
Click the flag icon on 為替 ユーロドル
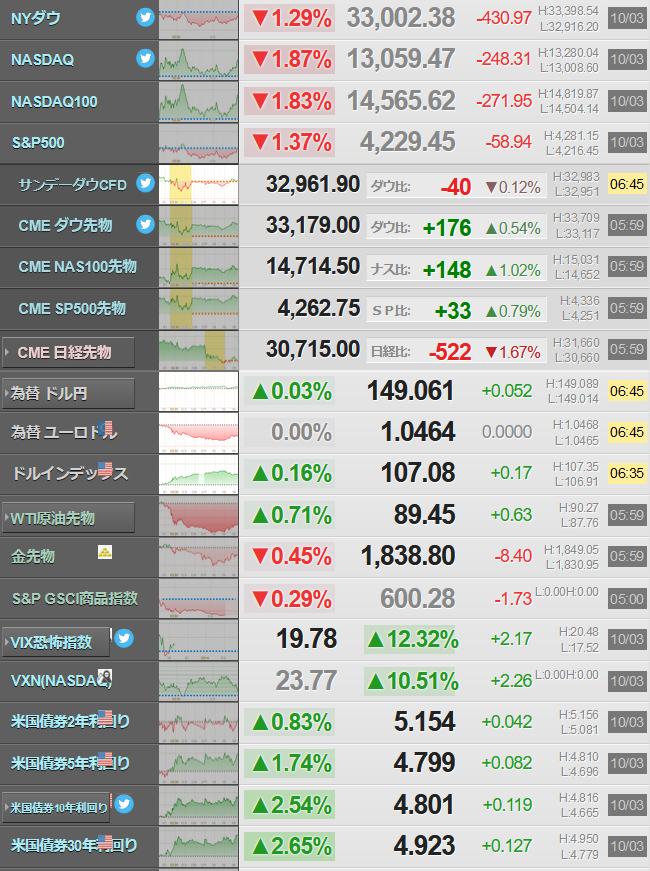[105, 428]
